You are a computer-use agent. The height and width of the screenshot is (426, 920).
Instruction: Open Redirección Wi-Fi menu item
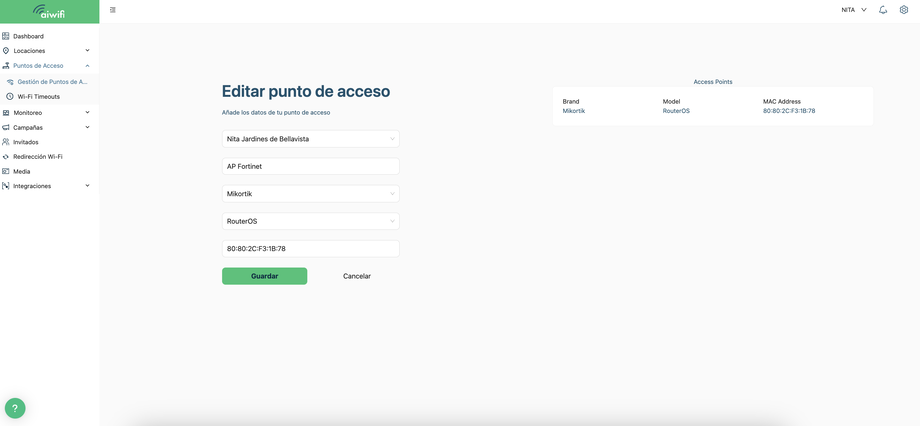click(38, 157)
